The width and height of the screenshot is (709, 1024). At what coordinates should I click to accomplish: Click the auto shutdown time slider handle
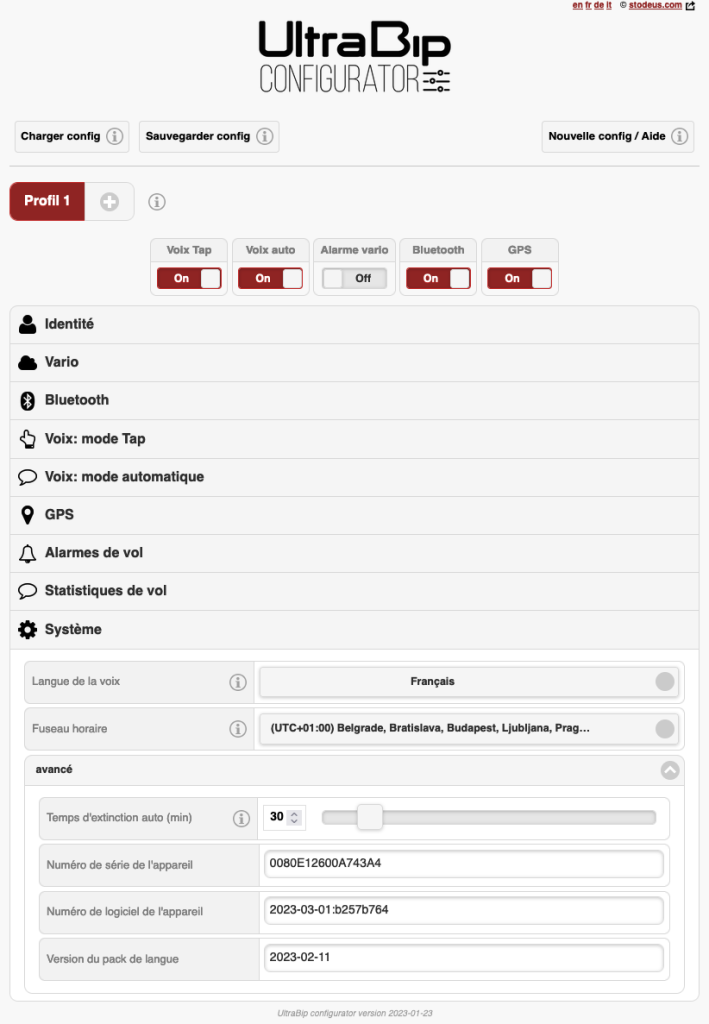(x=370, y=817)
